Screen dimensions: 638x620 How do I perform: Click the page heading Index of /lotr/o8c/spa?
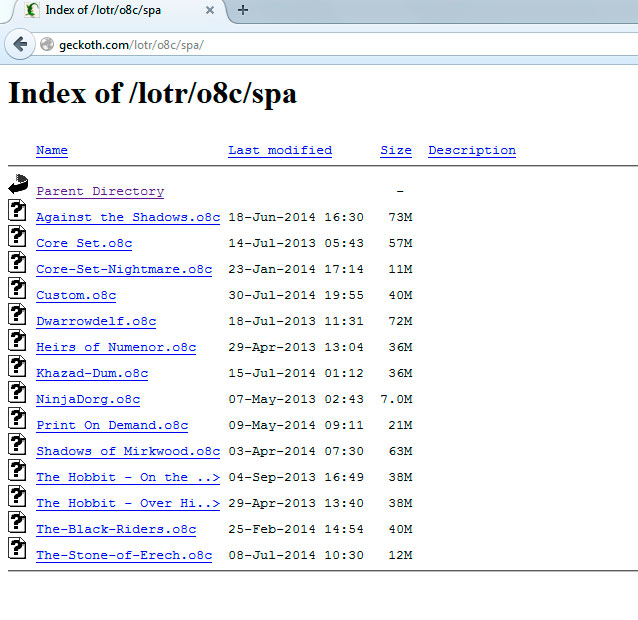click(x=153, y=94)
